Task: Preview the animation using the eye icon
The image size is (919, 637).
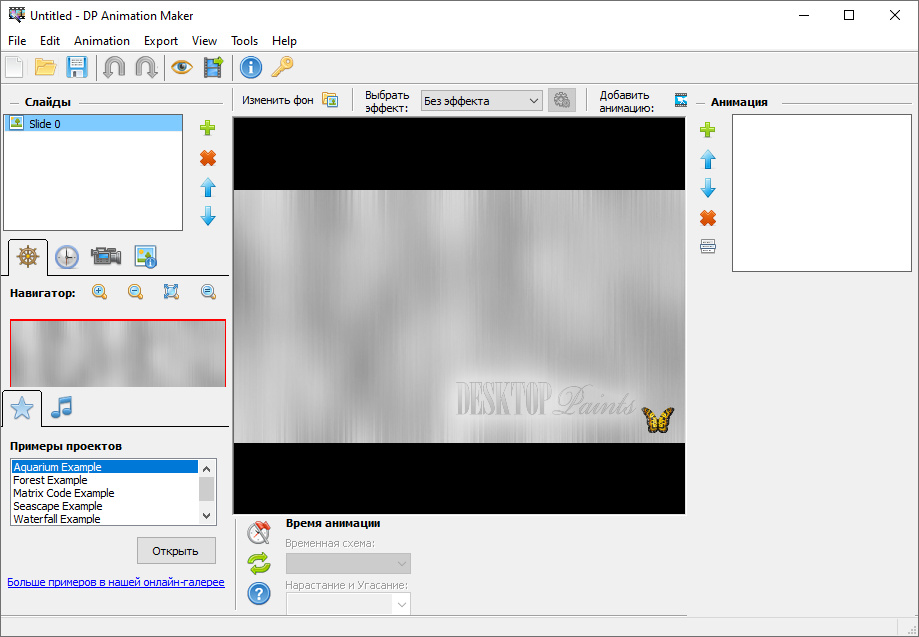Action: pyautogui.click(x=181, y=67)
